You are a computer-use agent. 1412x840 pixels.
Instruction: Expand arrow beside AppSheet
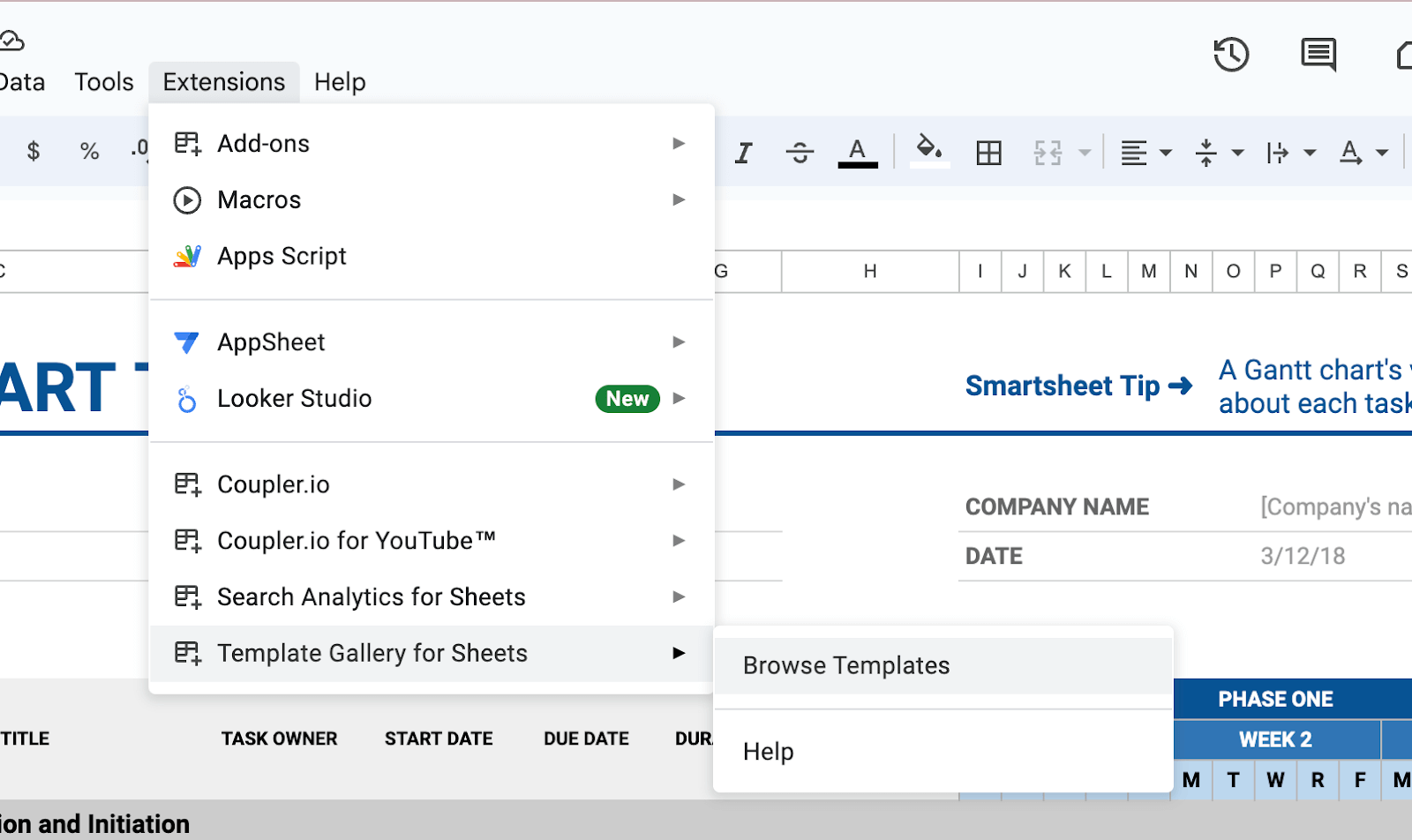679,341
